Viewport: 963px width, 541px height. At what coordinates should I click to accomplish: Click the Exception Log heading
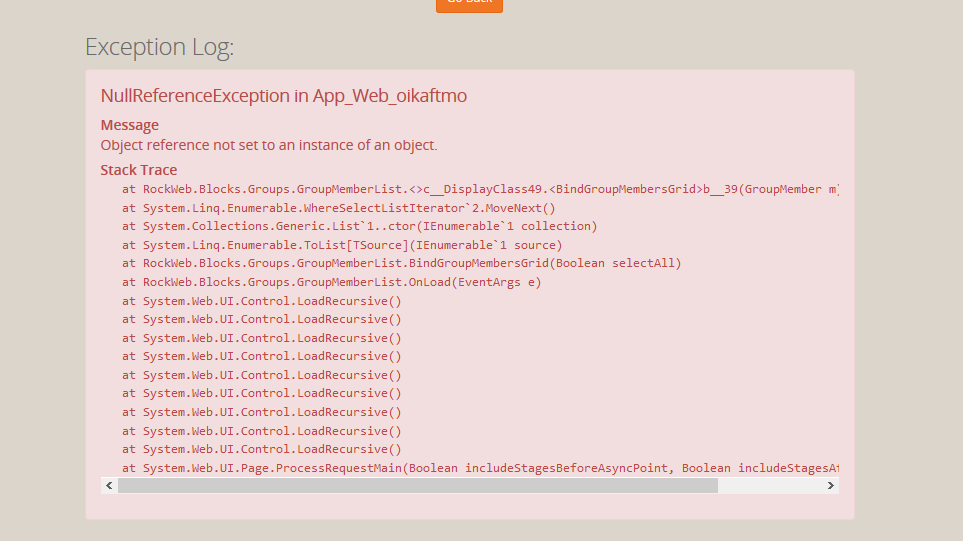(x=159, y=47)
